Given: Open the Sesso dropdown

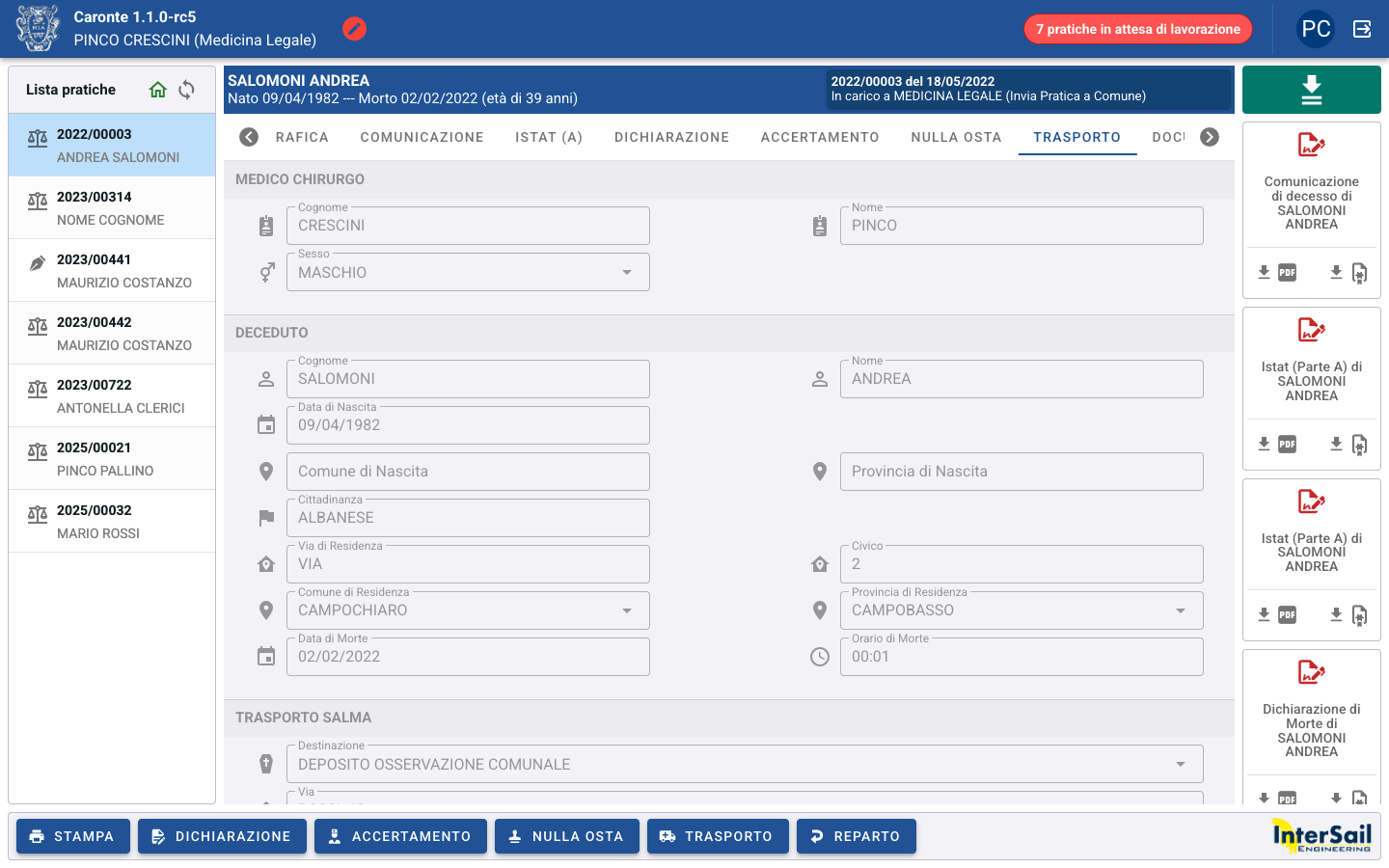Looking at the screenshot, I should (x=468, y=272).
